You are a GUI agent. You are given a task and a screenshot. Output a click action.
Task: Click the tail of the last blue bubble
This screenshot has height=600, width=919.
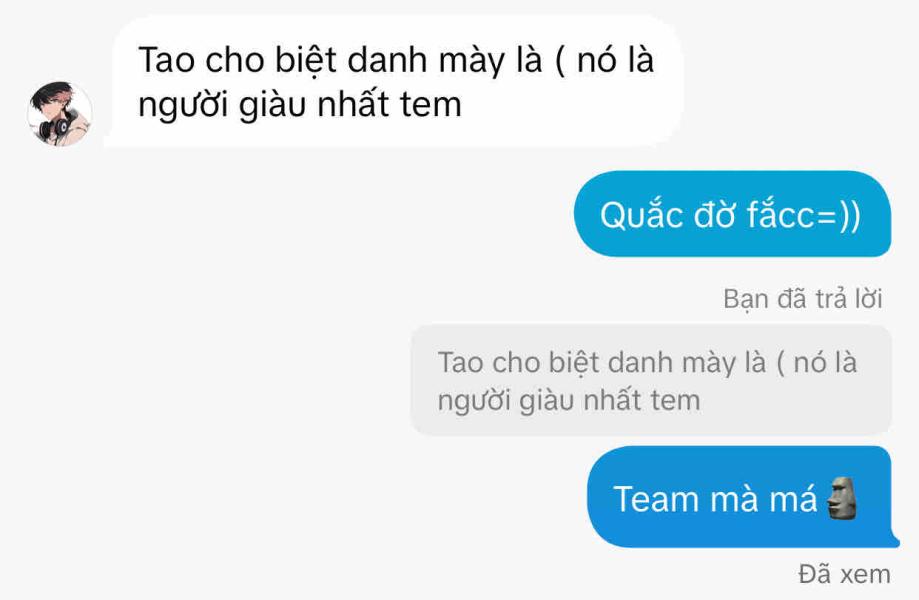tap(892, 538)
